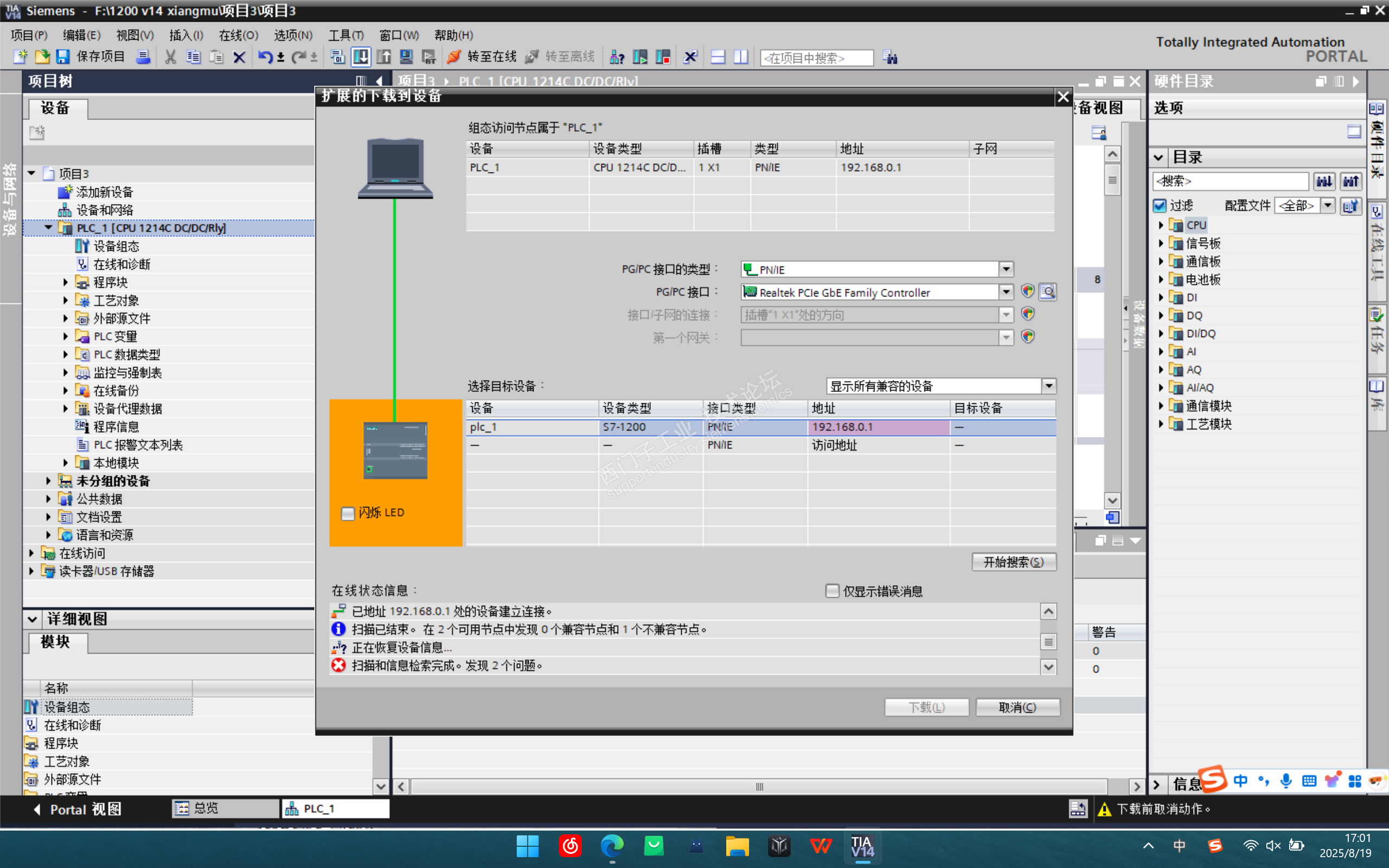
Task: Open the 在线(O) menu
Action: (x=238, y=35)
